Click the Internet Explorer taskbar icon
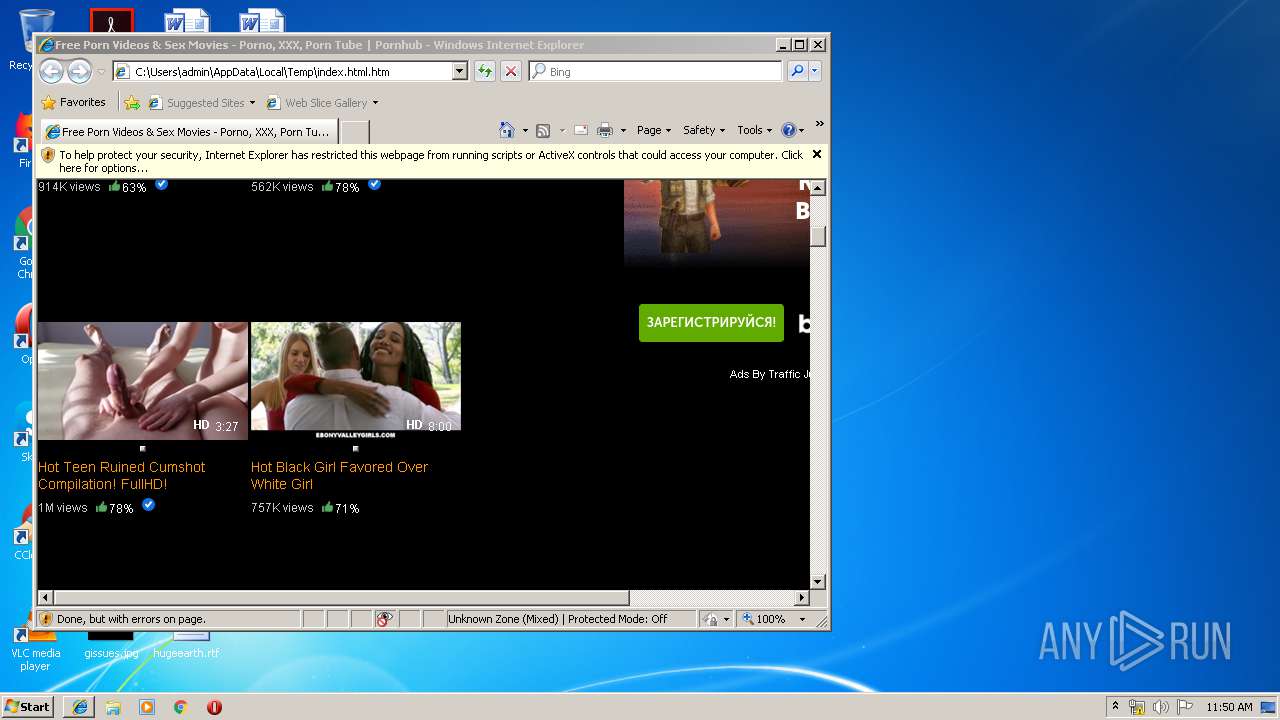 tap(80, 707)
